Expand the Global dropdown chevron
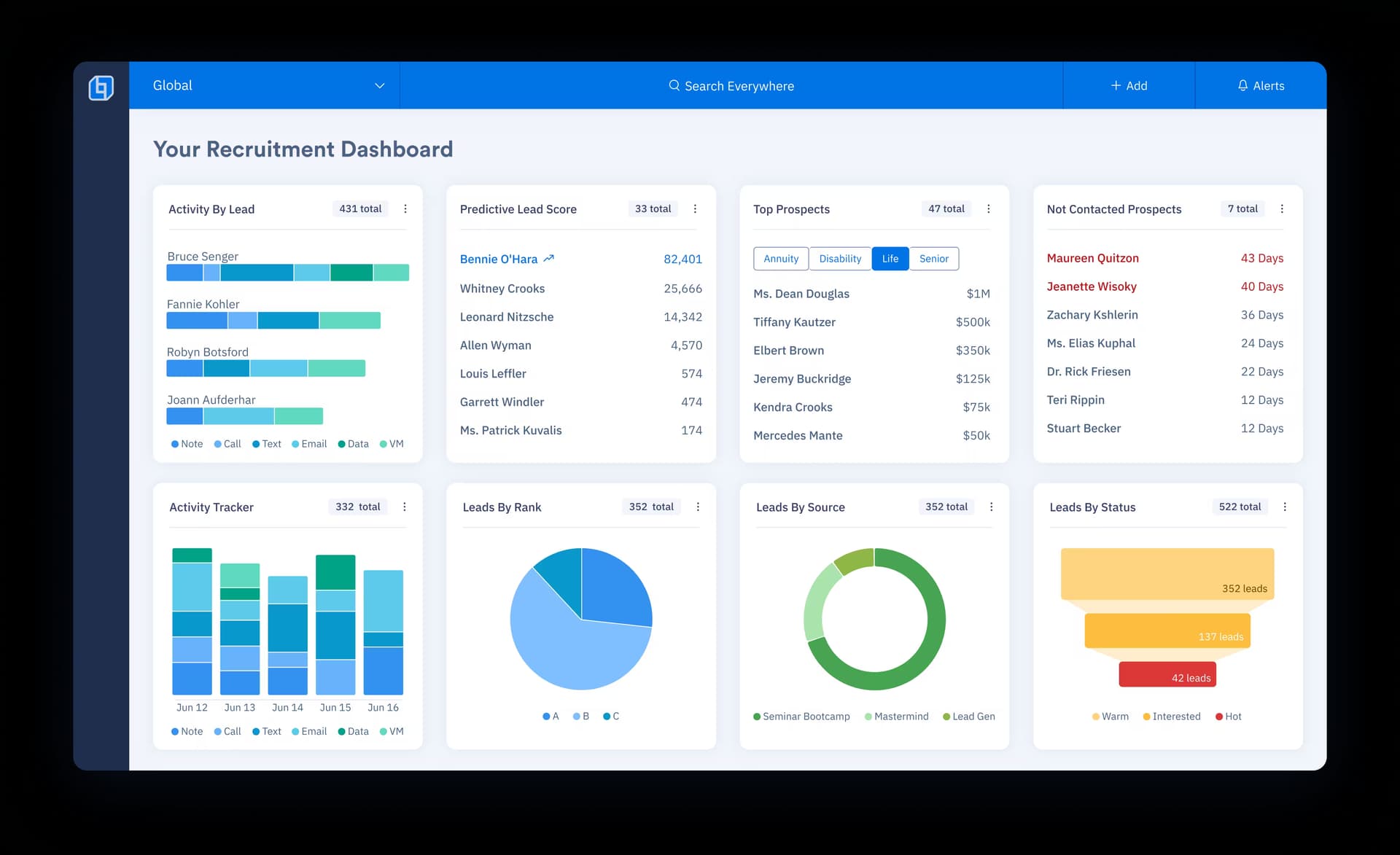Image resolution: width=1400 pixels, height=855 pixels. (x=379, y=86)
